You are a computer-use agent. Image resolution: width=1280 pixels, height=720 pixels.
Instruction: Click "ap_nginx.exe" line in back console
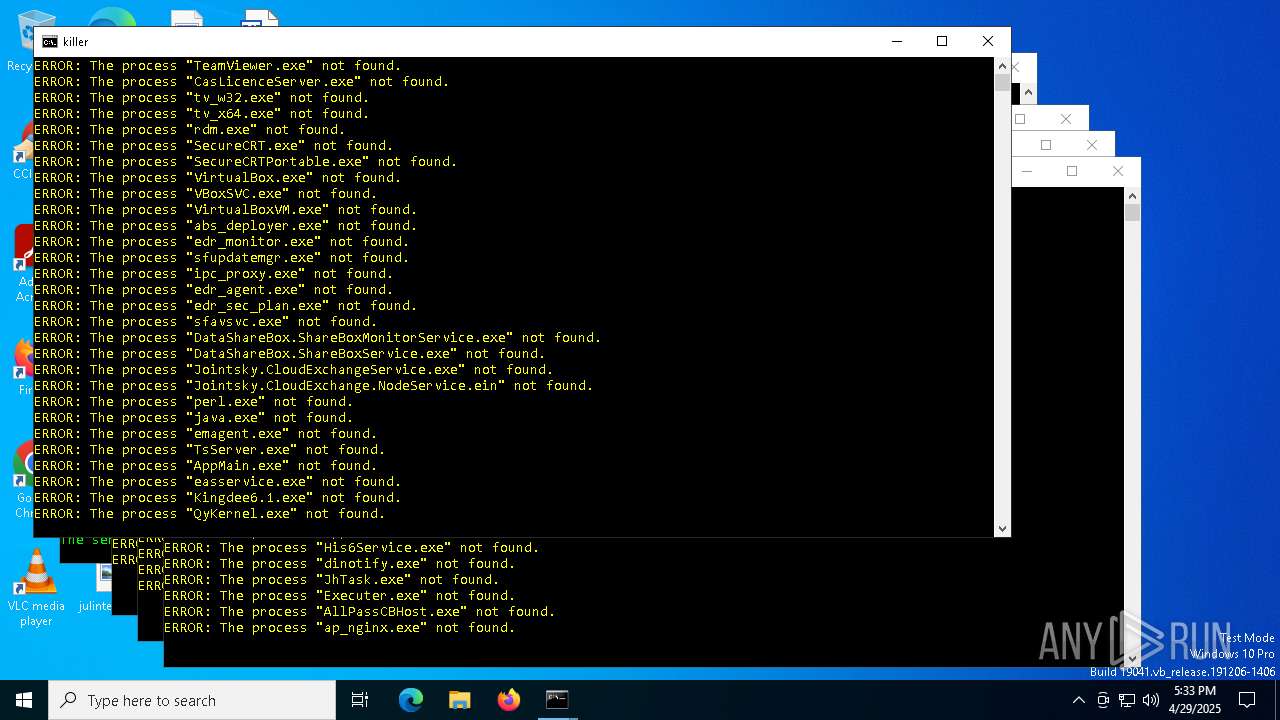click(x=339, y=628)
